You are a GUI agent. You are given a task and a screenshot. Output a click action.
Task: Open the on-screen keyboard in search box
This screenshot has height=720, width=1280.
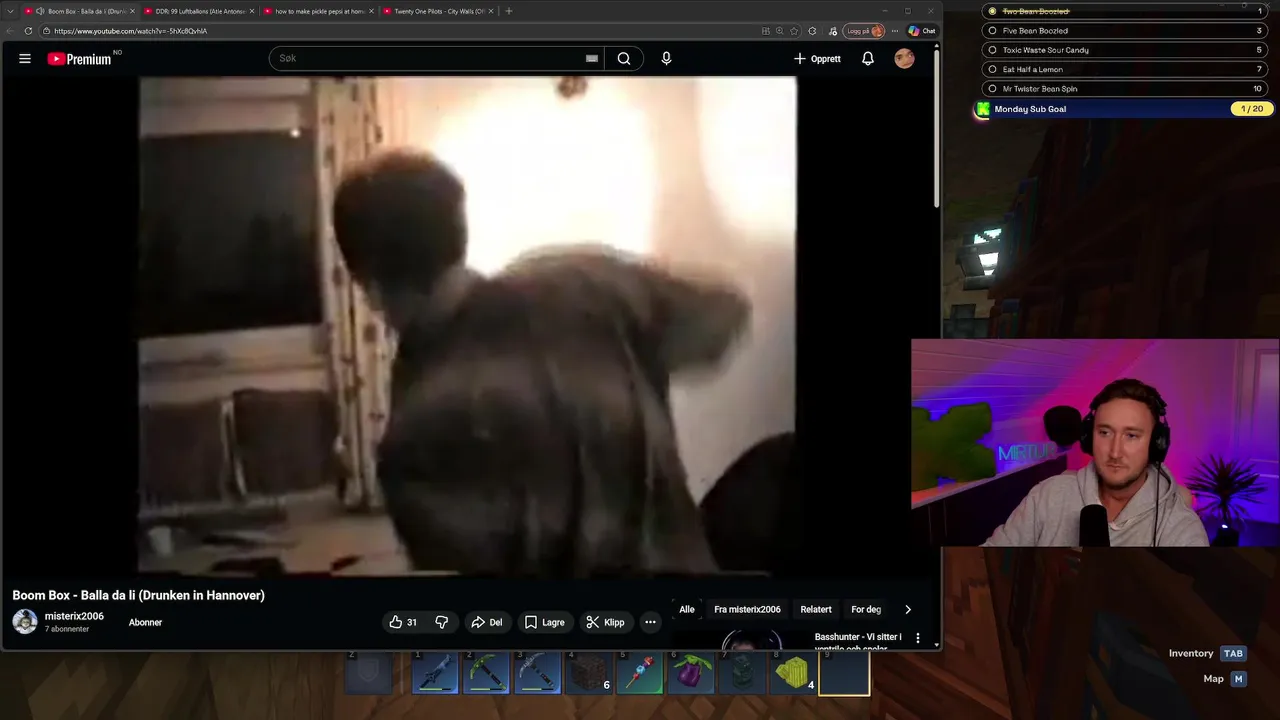(x=592, y=59)
